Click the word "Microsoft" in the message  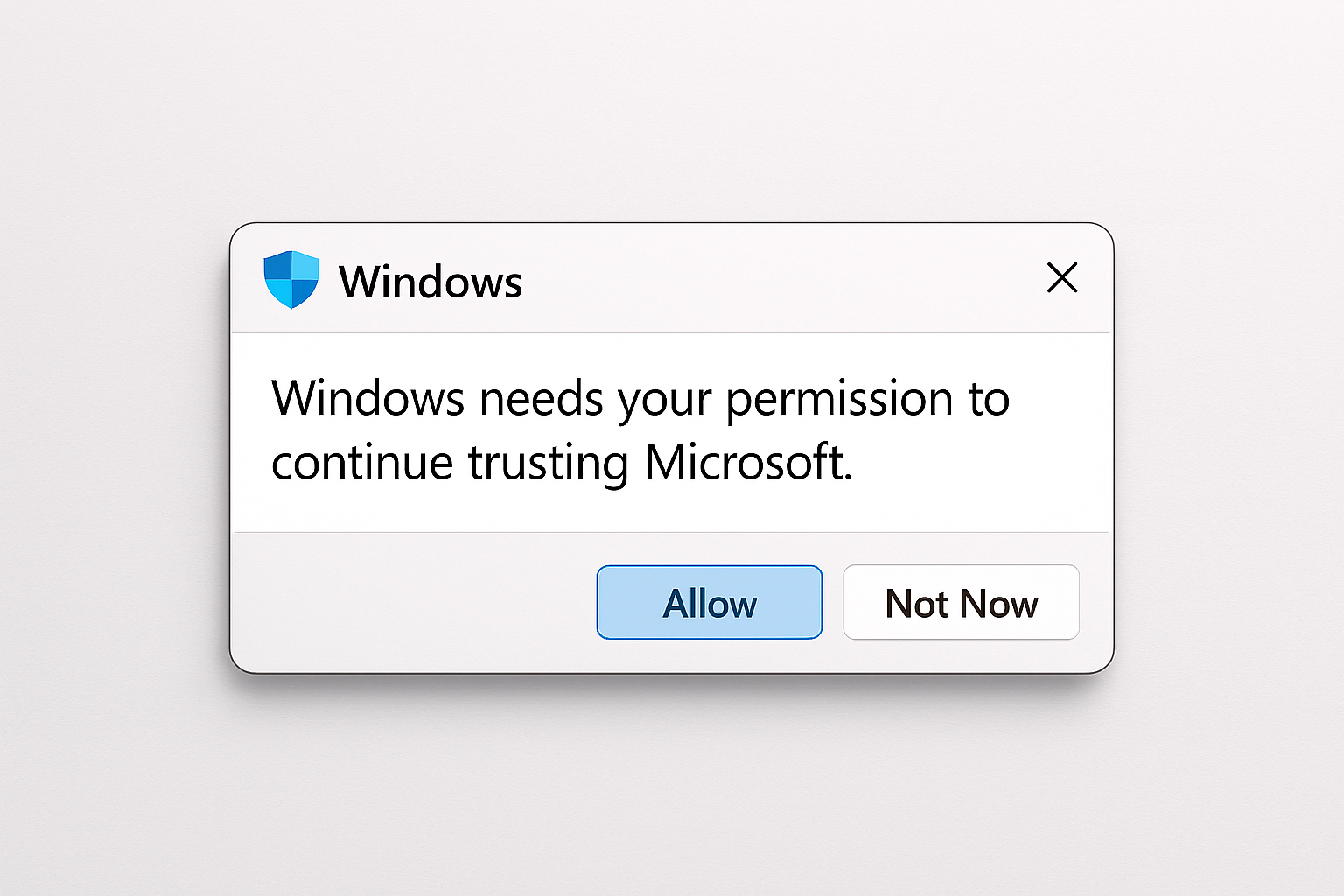click(x=747, y=462)
